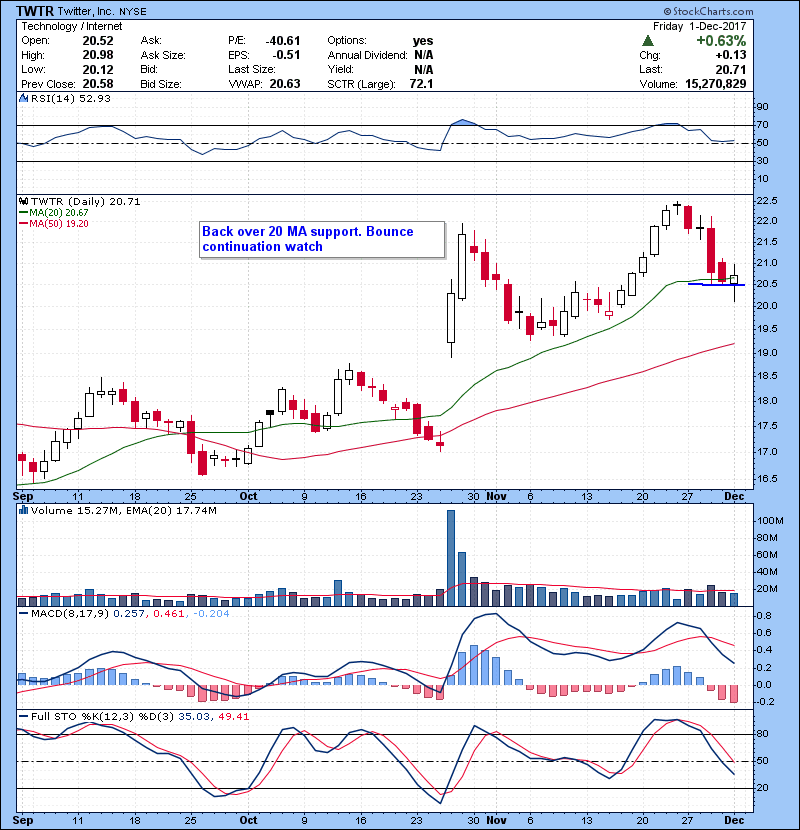Click the tallest volume bar in late October
800x830 pixels.
(x=451, y=558)
